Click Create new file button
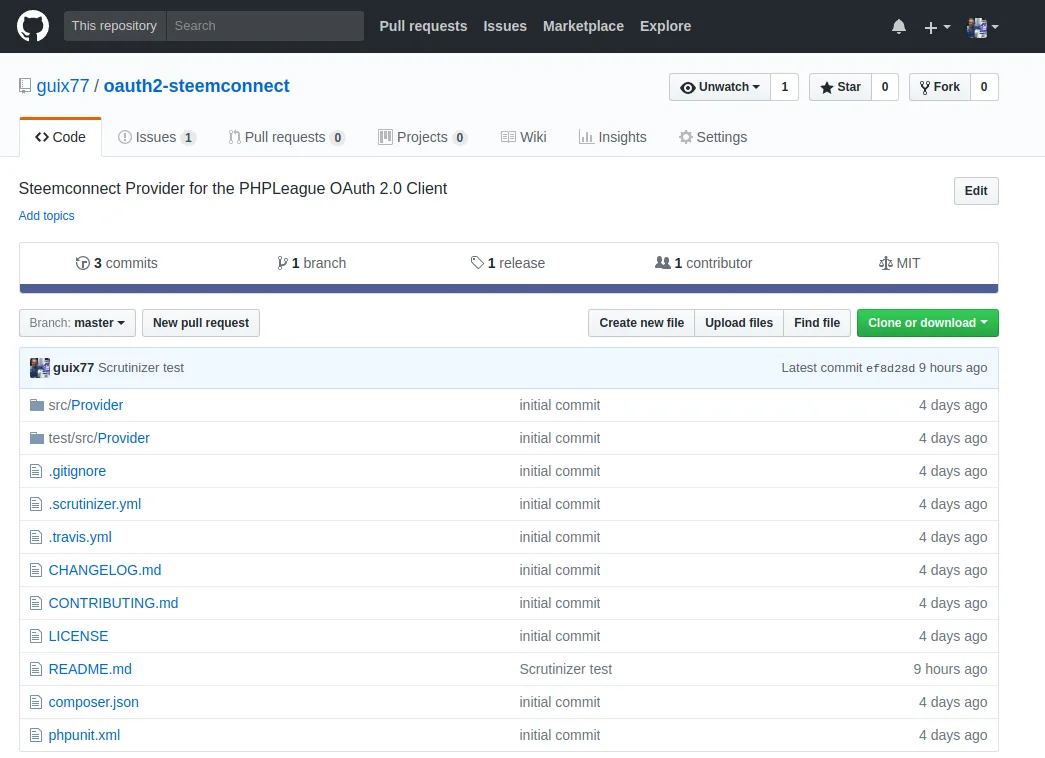Viewport: 1045px width, 758px height. [x=641, y=323]
